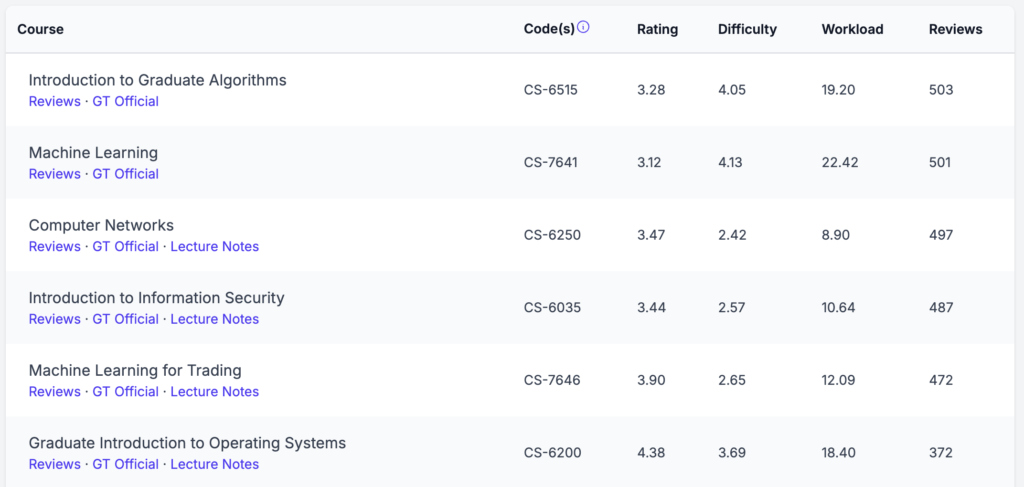Open Reviews link for Introduction to Graduate Algorithms
Image resolution: width=1024 pixels, height=487 pixels.
pyautogui.click(x=54, y=101)
